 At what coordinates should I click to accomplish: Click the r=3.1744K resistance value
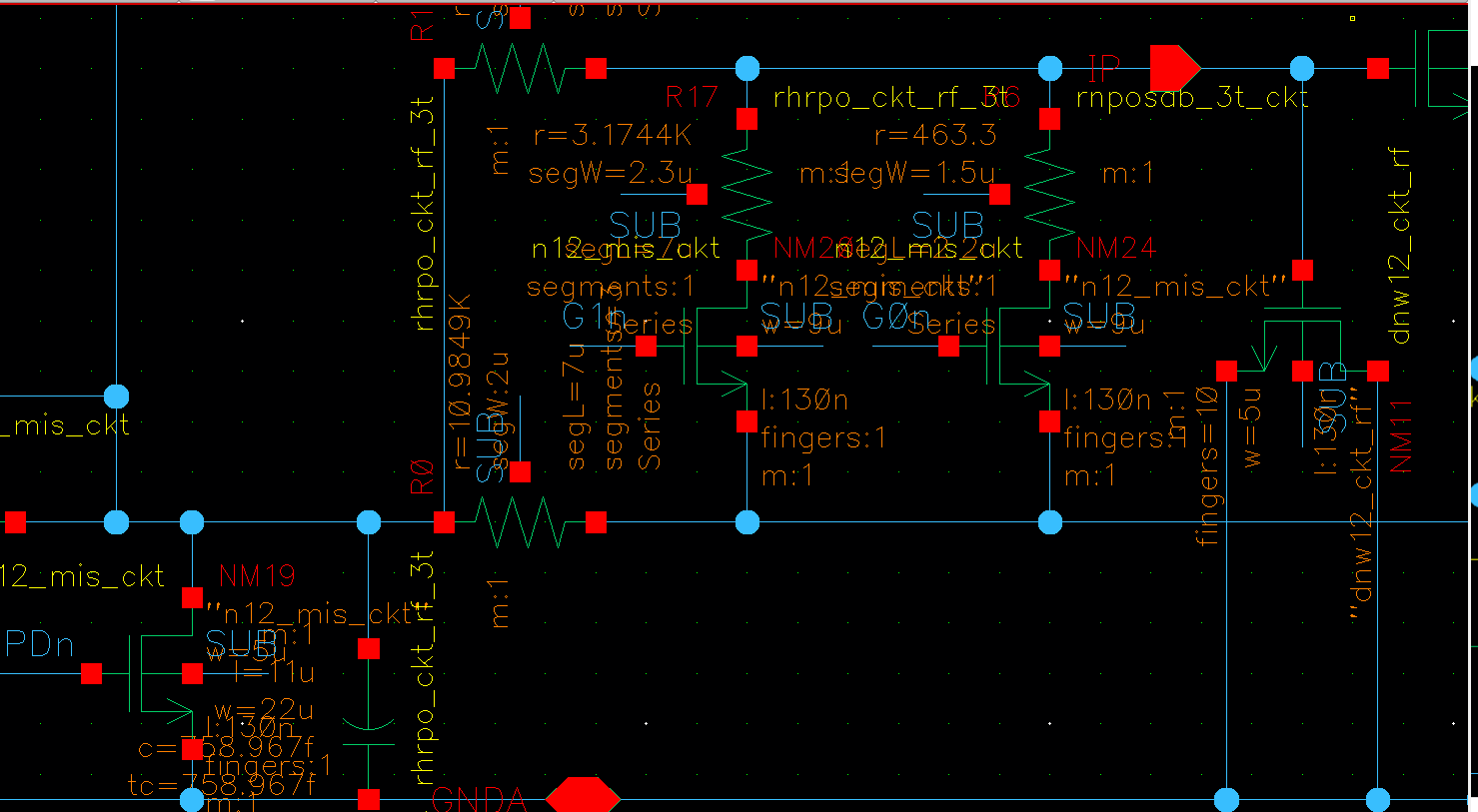click(x=613, y=135)
